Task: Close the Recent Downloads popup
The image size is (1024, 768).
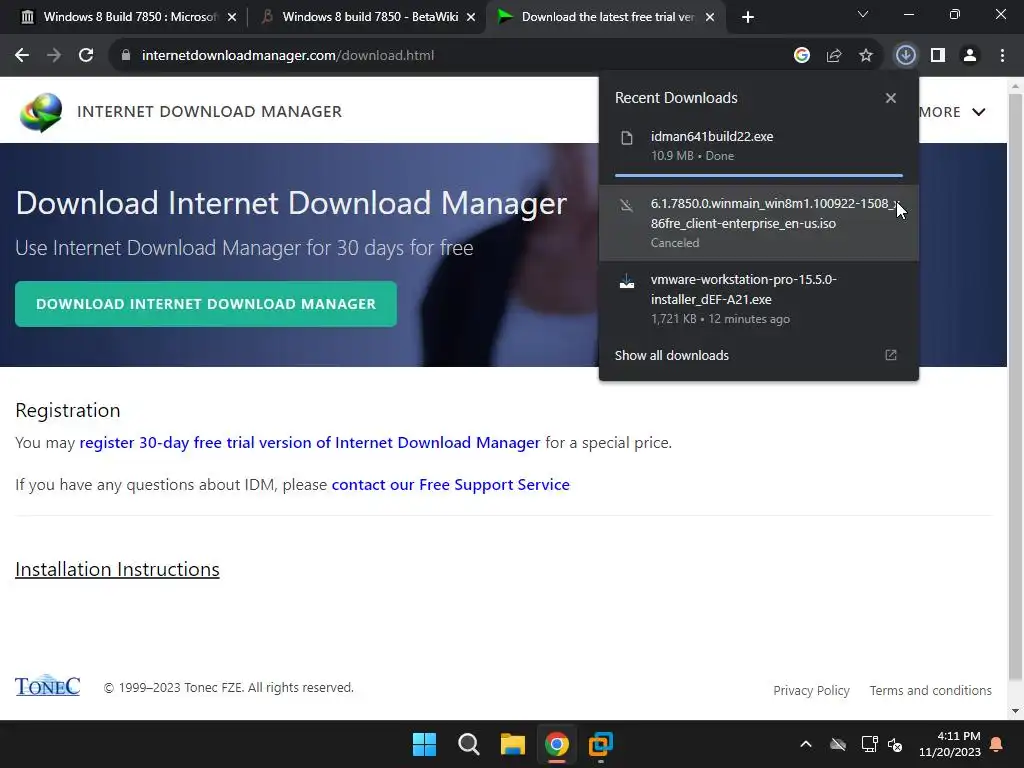Action: click(x=891, y=98)
